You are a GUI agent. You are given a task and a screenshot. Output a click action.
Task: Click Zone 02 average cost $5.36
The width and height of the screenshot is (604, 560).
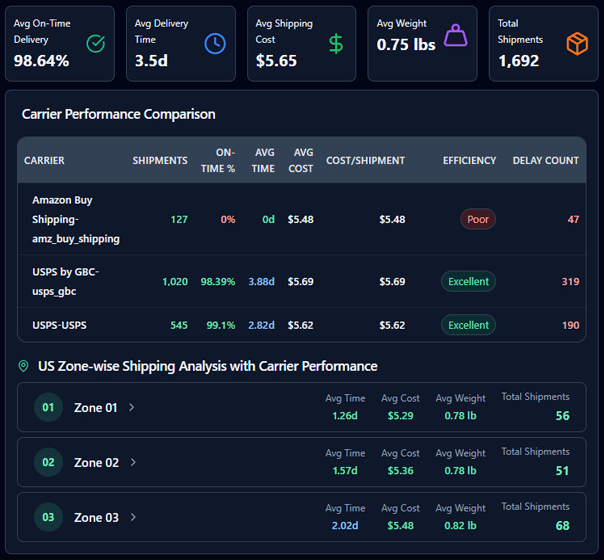(400, 471)
